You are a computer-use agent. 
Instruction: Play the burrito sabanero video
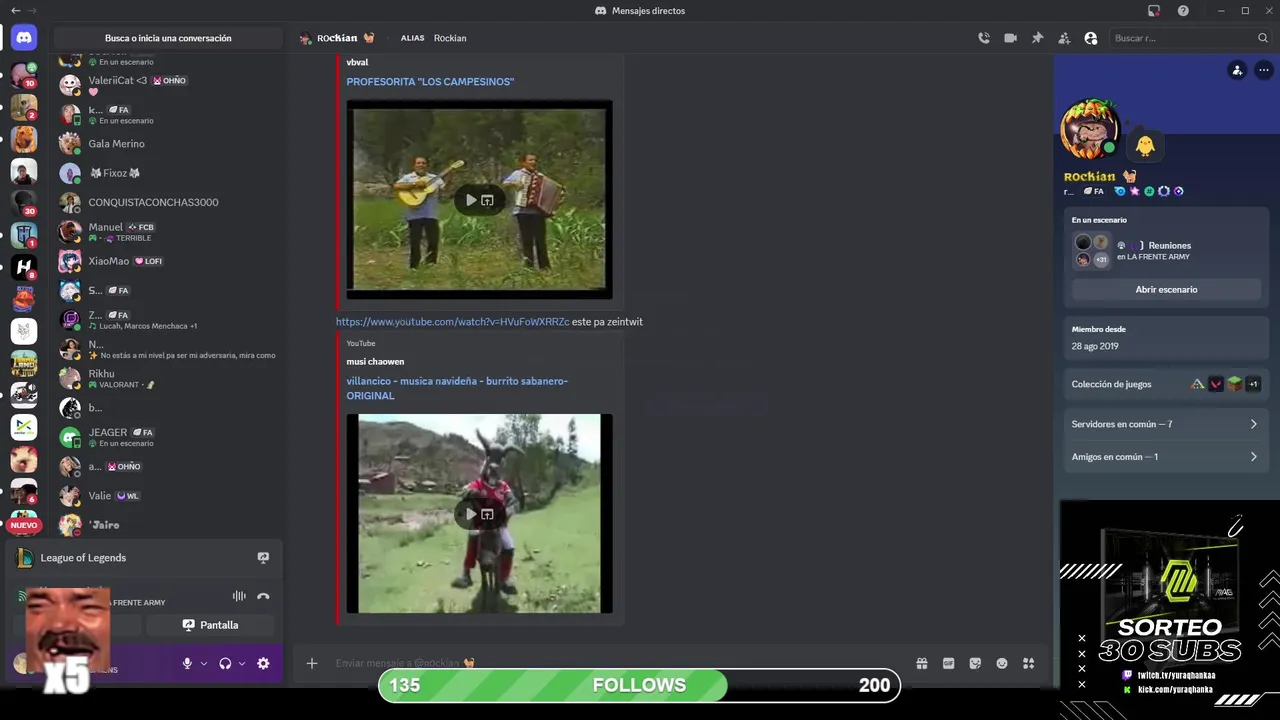click(x=471, y=514)
